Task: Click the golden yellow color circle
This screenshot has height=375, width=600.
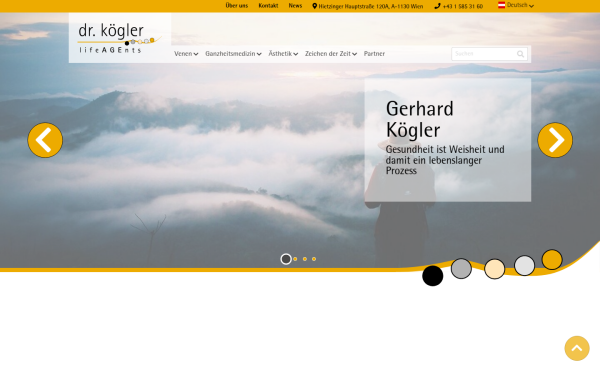Action: click(x=552, y=259)
